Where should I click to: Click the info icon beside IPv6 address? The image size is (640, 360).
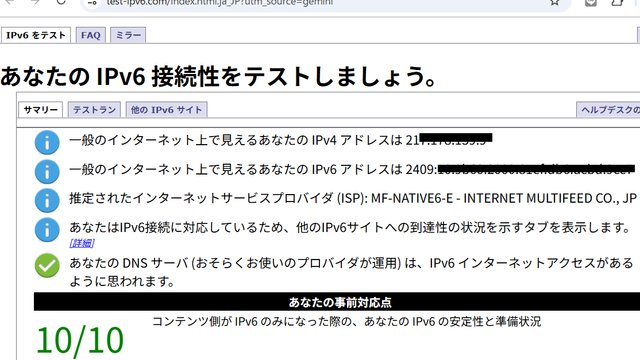47,171
